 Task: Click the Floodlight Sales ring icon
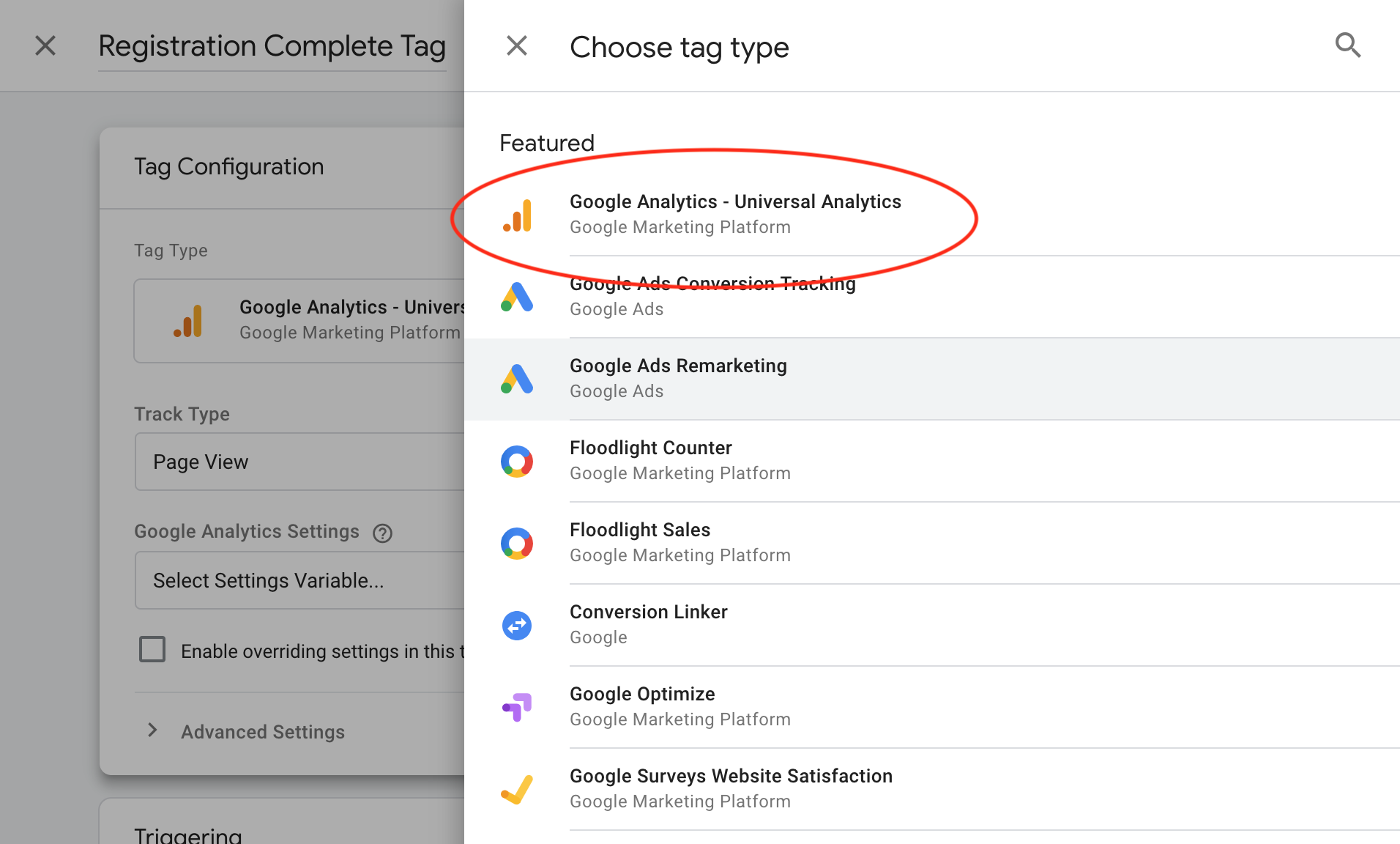click(x=517, y=544)
